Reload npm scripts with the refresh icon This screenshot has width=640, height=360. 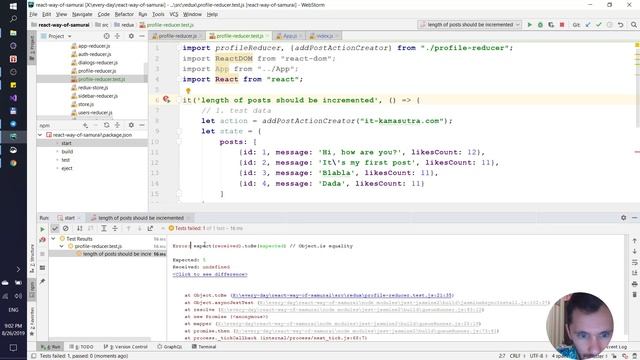(x=107, y=125)
